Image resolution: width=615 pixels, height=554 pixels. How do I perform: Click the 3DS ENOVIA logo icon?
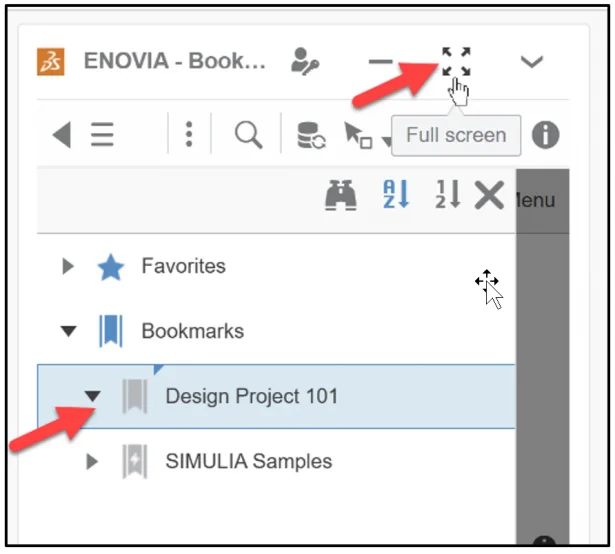click(x=52, y=62)
